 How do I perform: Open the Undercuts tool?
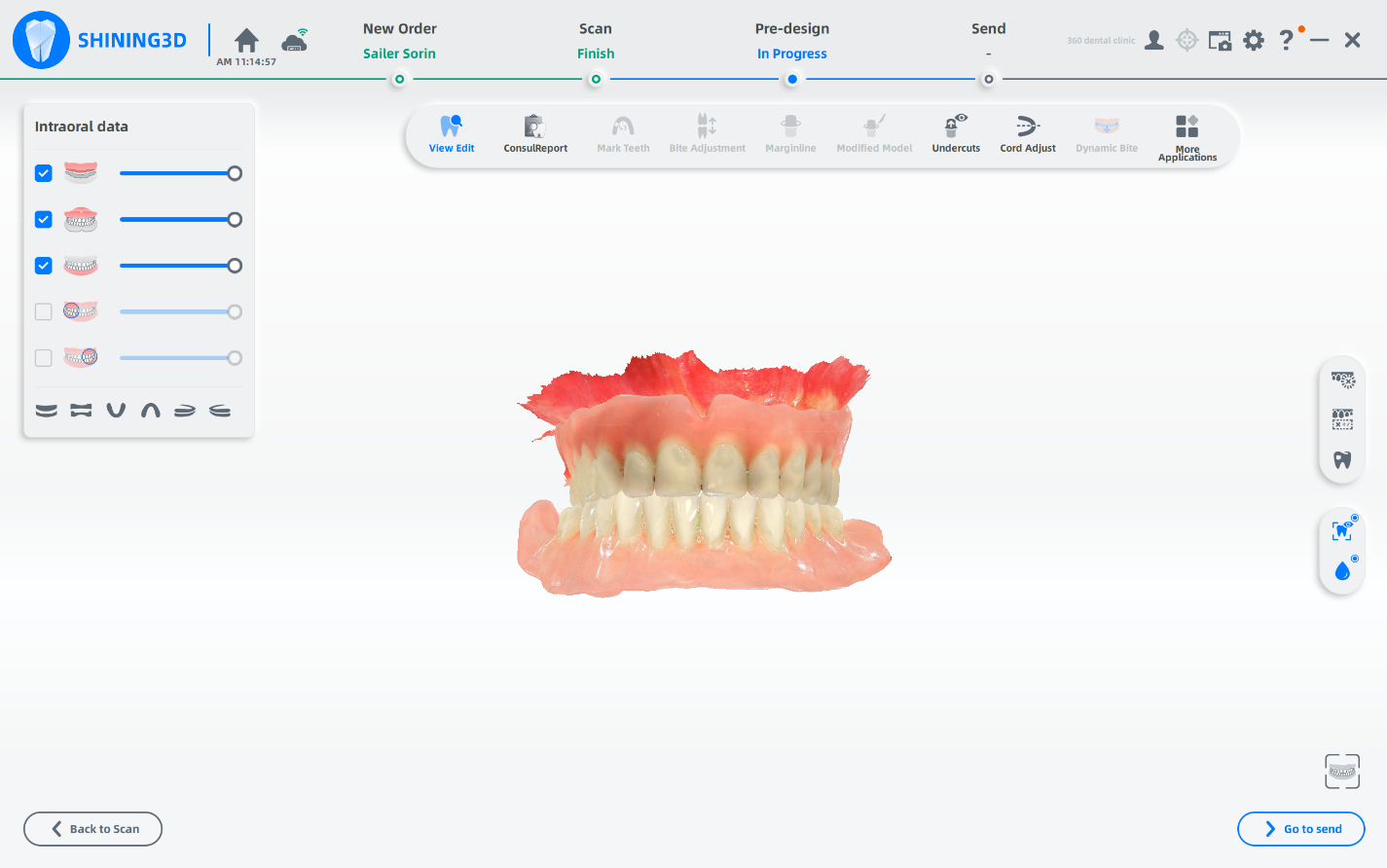(956, 134)
